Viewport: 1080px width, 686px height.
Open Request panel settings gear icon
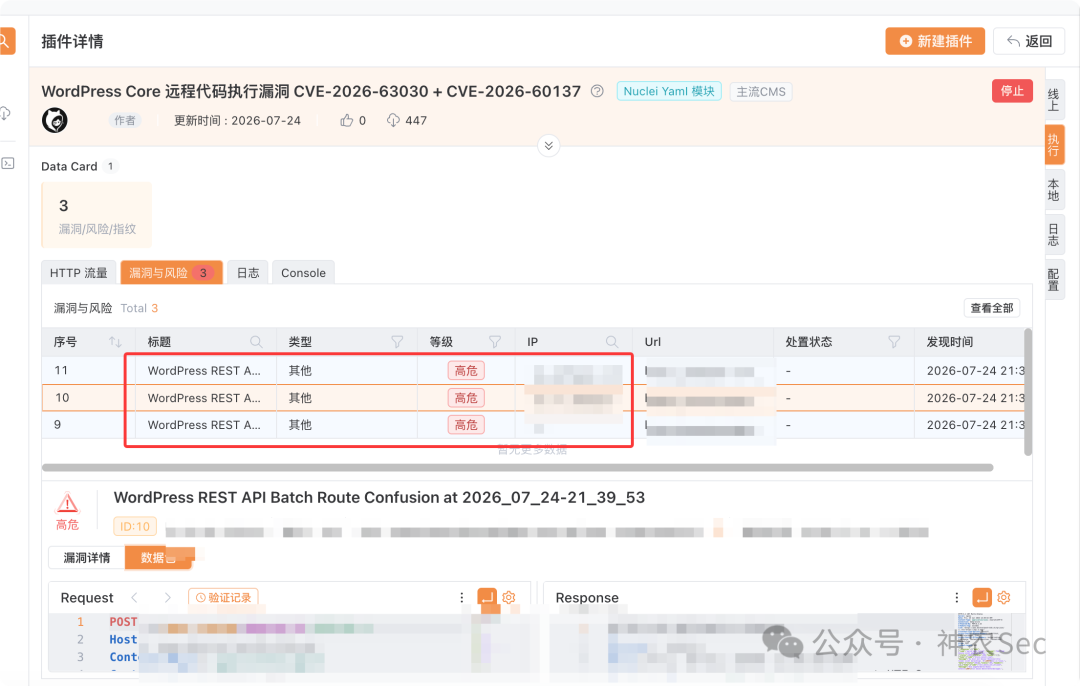tap(509, 597)
